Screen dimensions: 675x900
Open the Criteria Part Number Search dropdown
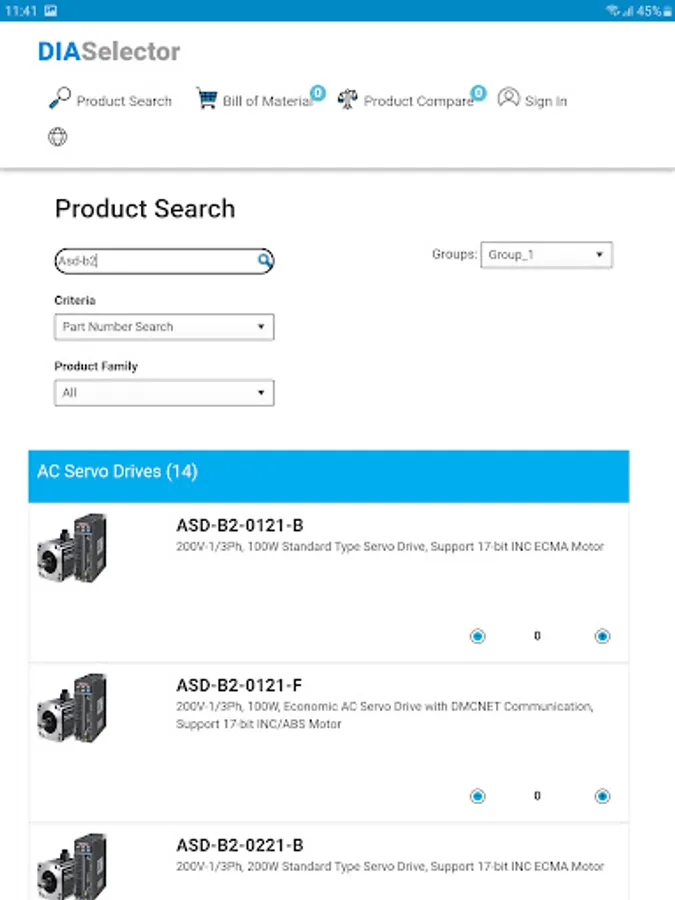tap(164, 327)
